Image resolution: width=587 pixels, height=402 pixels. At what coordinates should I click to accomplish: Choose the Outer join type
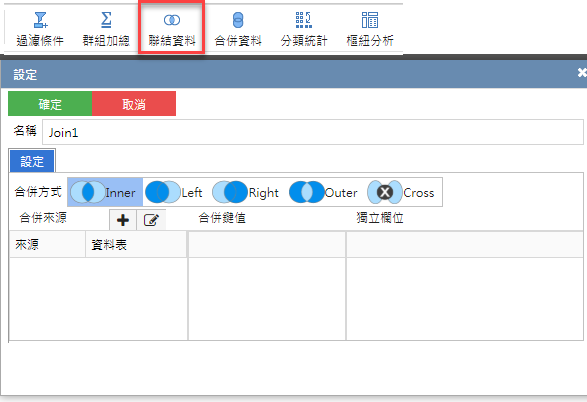(x=323, y=192)
